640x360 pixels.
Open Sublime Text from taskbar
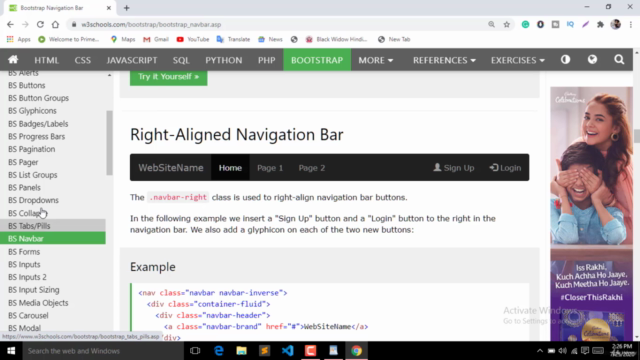click(x=264, y=351)
